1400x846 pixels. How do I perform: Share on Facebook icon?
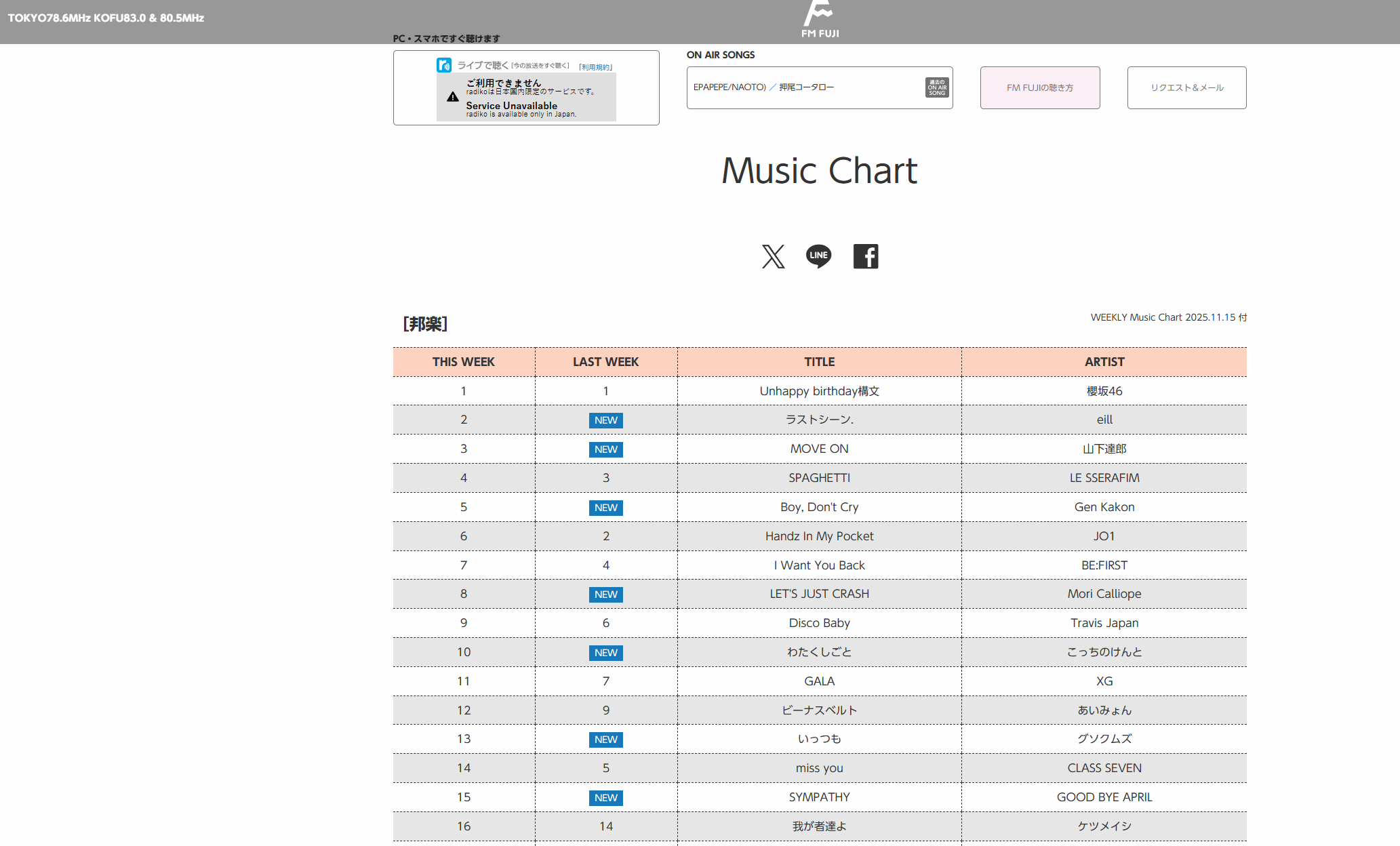click(x=865, y=256)
